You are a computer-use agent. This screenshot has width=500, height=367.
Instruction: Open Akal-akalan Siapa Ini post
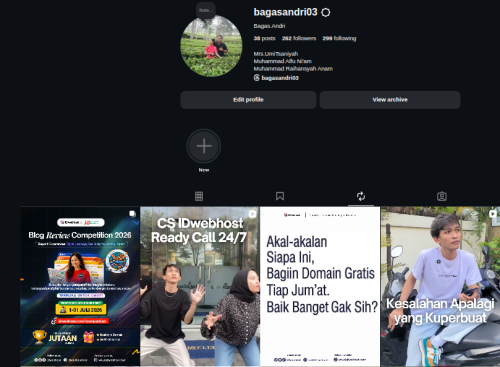tap(320, 286)
